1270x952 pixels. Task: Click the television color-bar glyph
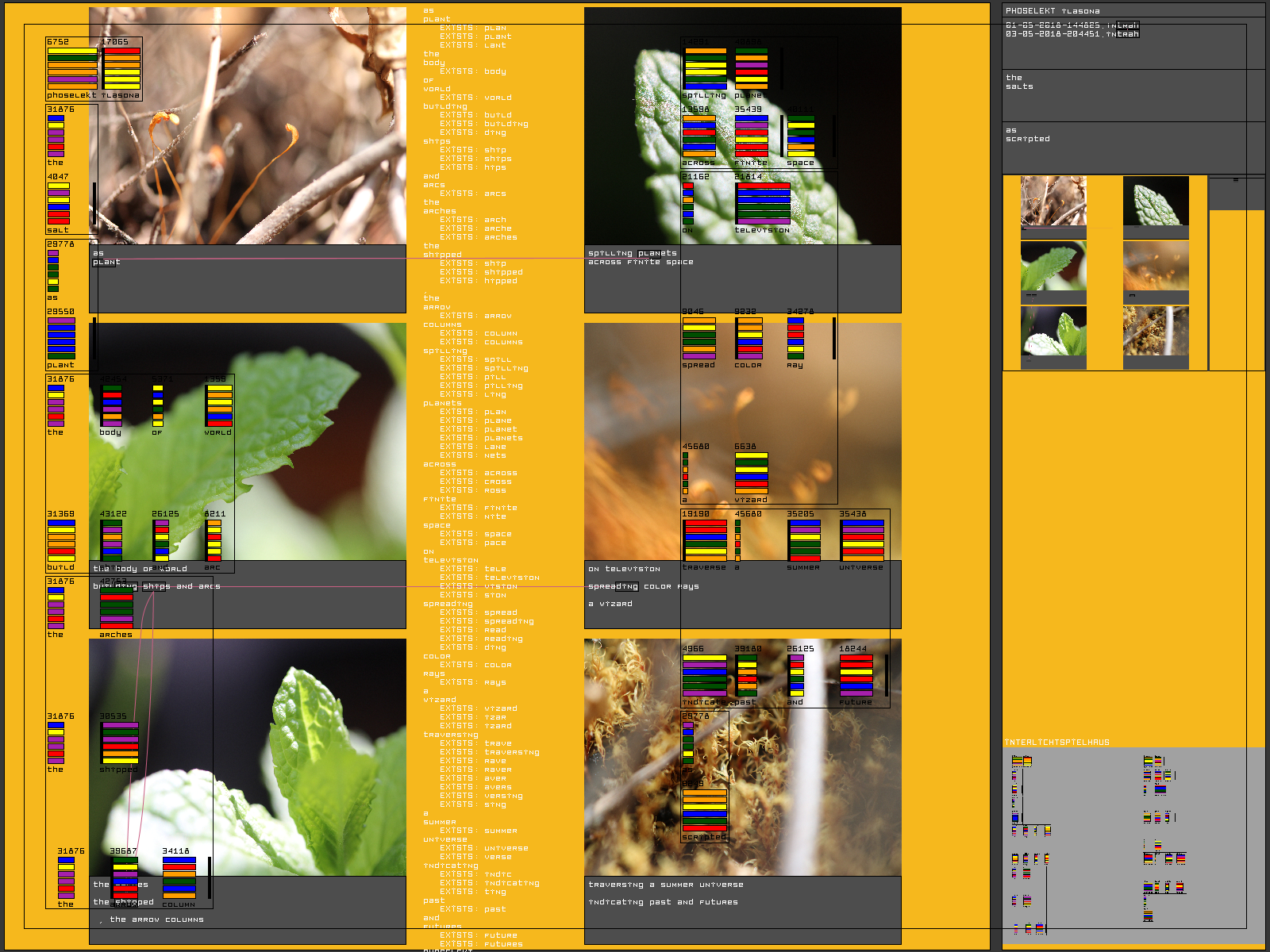763,204
